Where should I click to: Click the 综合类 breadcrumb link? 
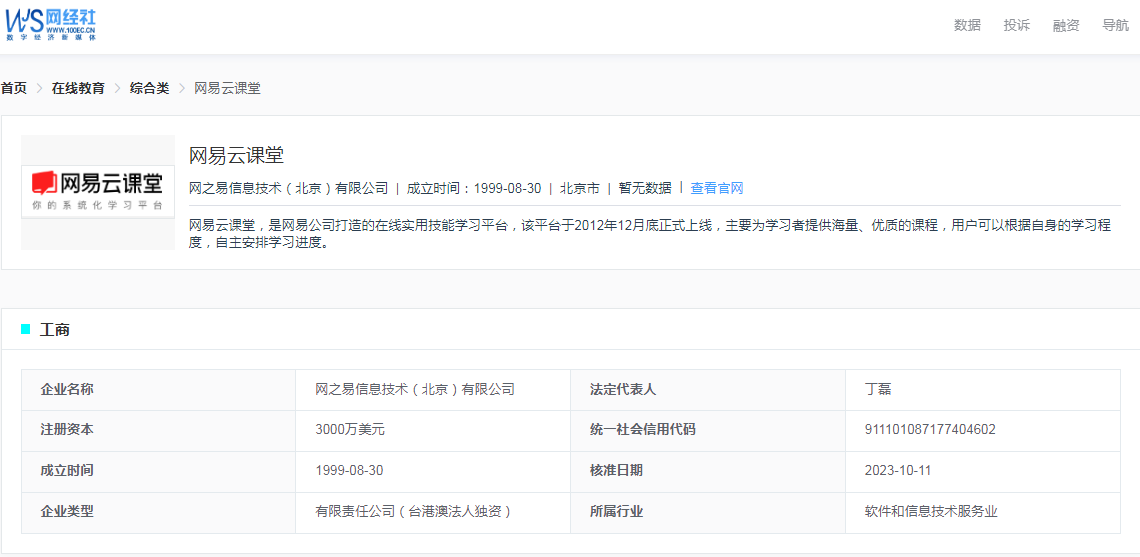click(149, 88)
